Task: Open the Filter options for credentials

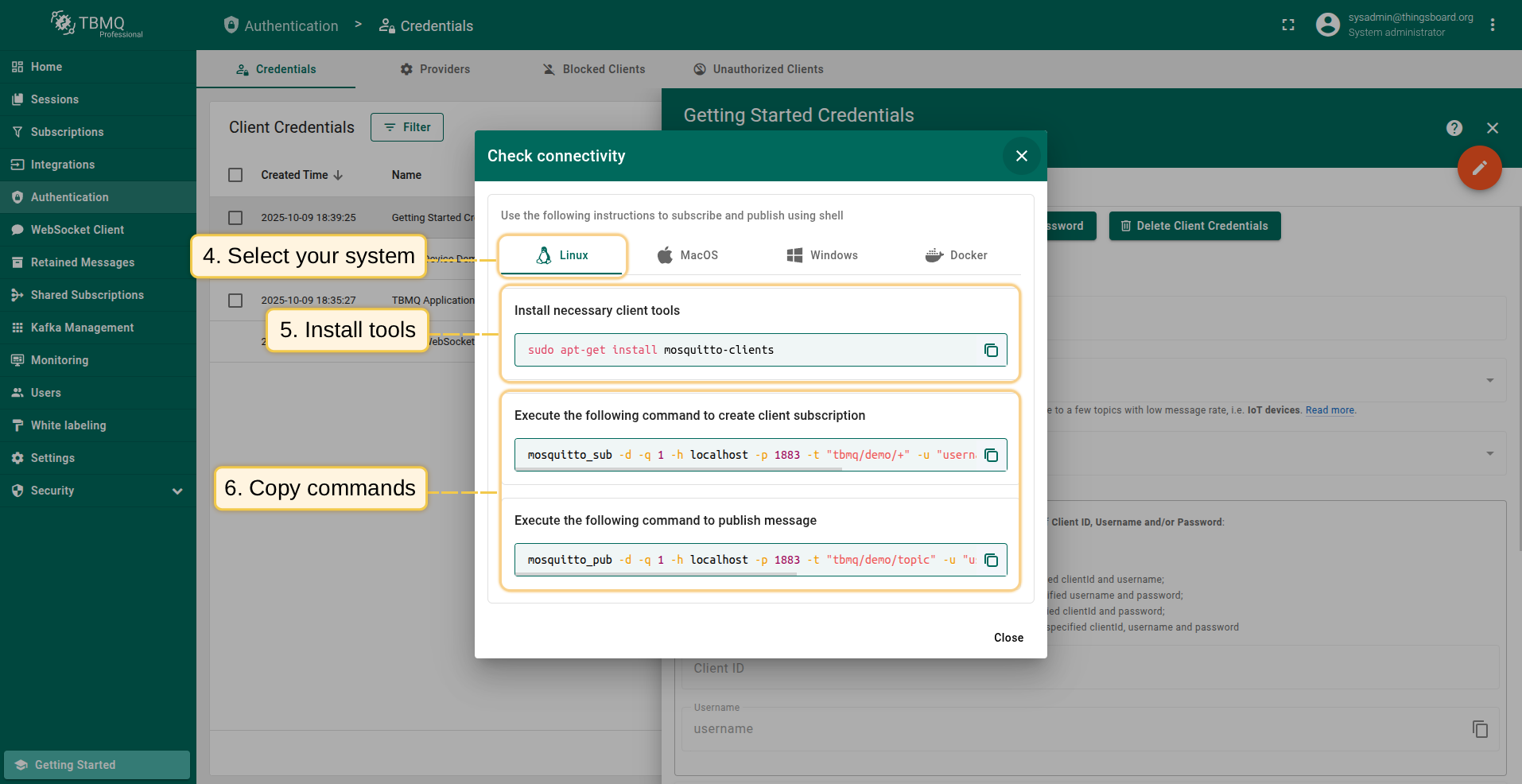Action: pyautogui.click(x=406, y=127)
